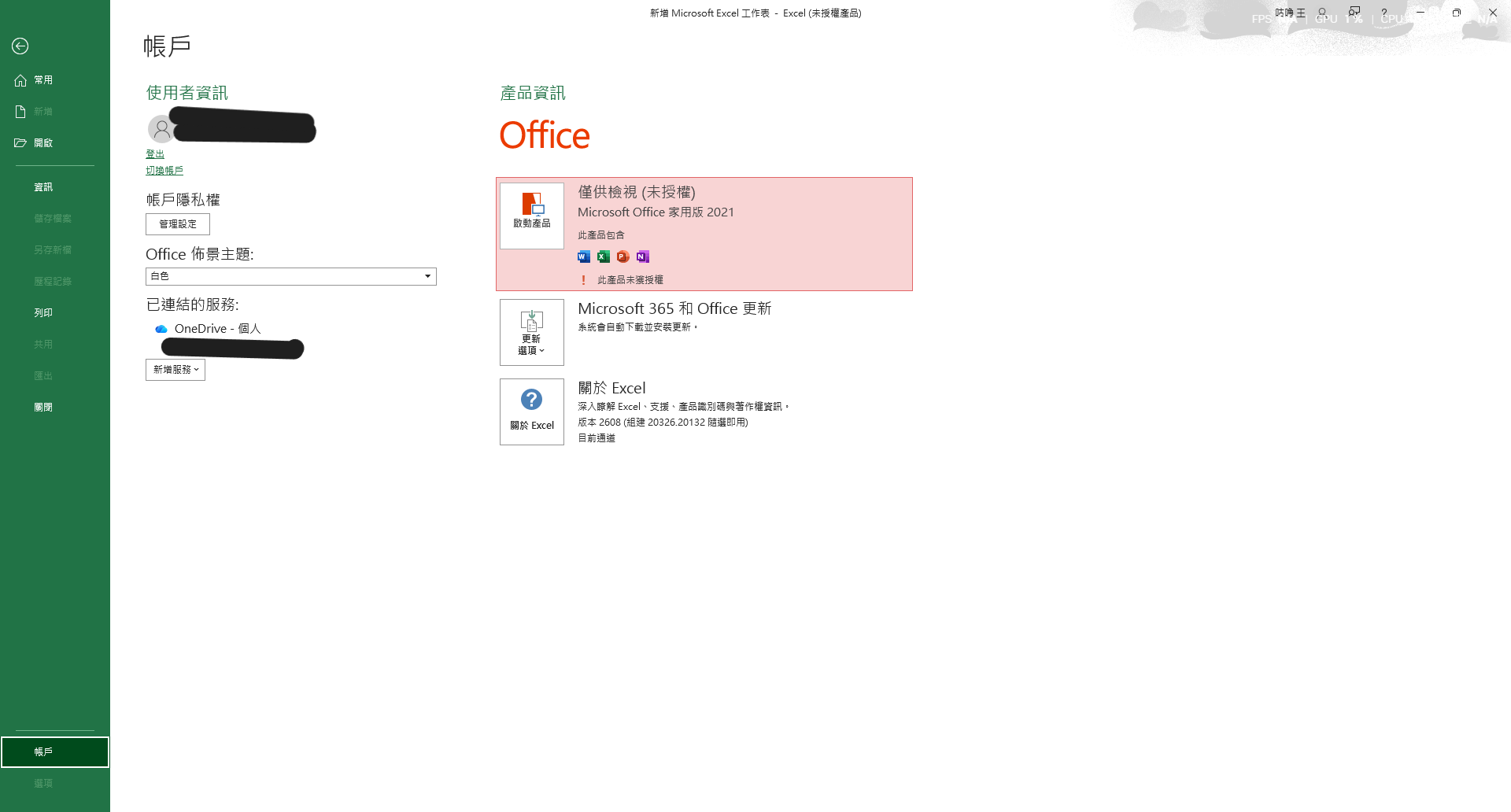Expand the Office 佈景主題 dropdown
This screenshot has height=812, width=1511.
coord(291,276)
